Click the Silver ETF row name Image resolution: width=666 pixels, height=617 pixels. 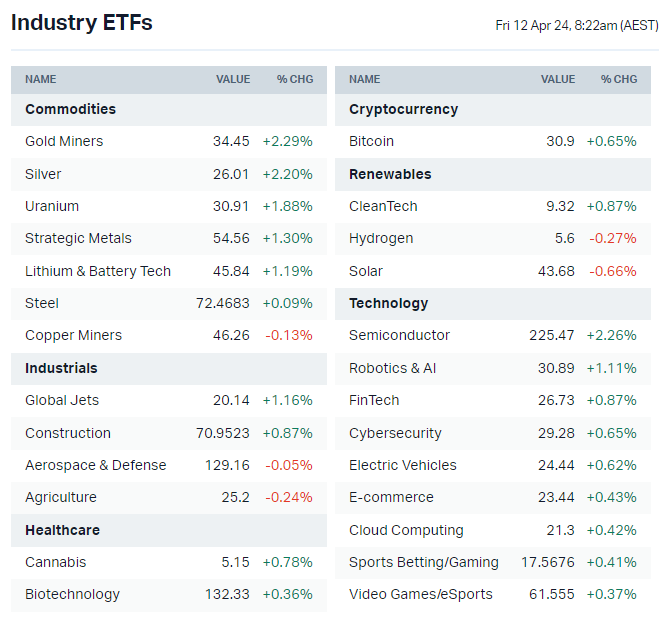[43, 174]
